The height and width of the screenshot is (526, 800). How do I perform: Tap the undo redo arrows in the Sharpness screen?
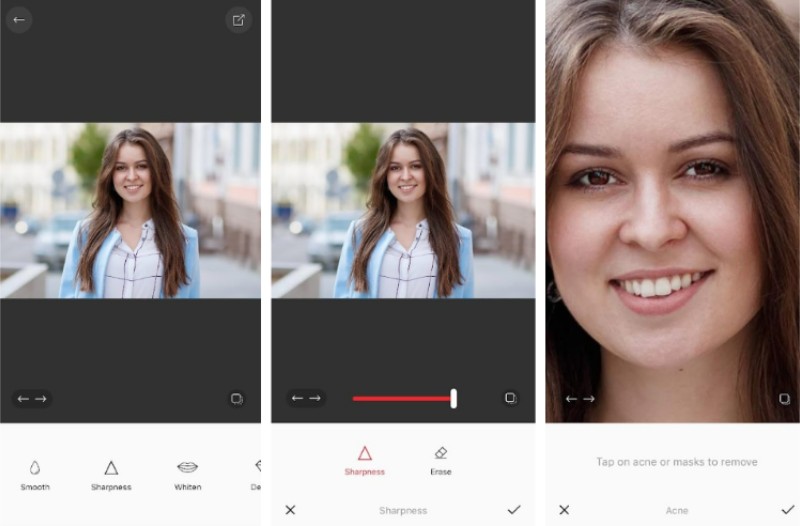pyautogui.click(x=306, y=398)
